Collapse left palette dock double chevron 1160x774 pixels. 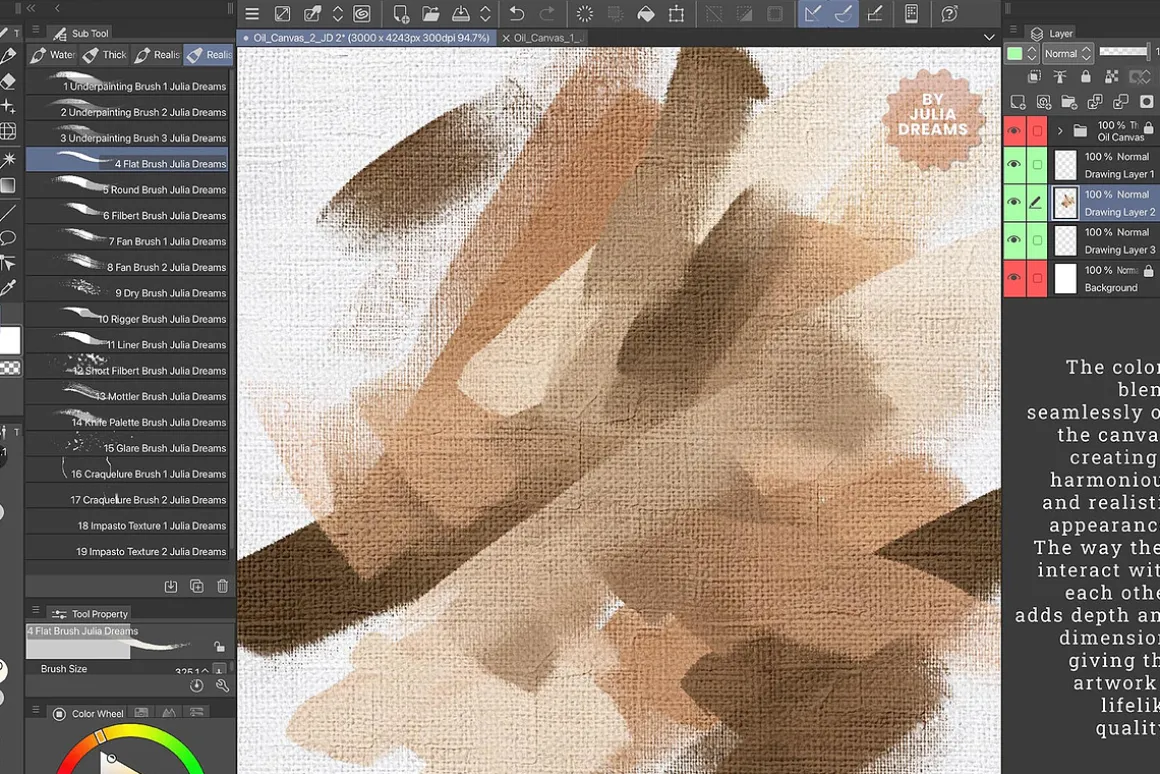point(31,8)
